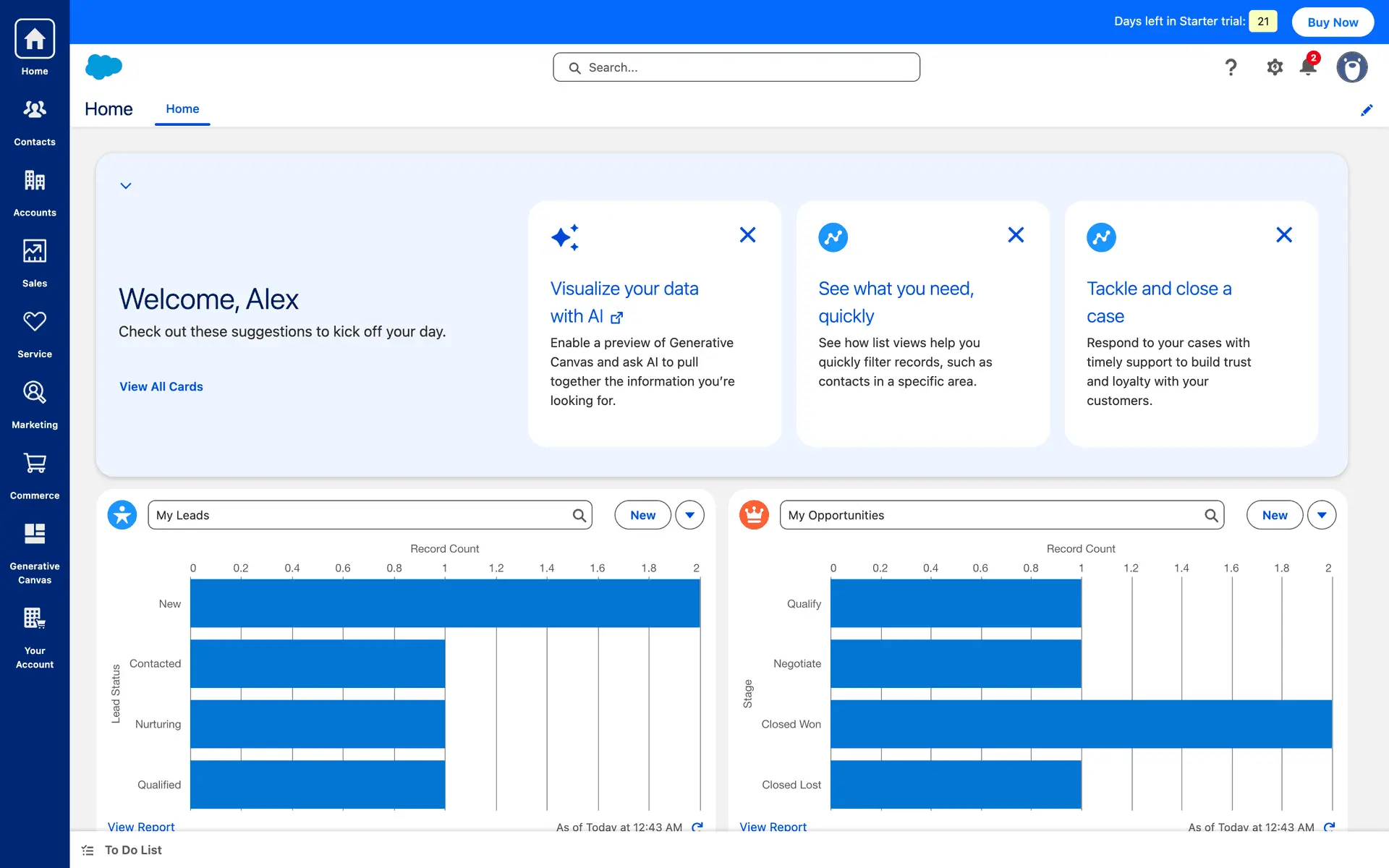Dismiss the Visualize your data with AI card
Screen dimensions: 1389x868
click(747, 235)
